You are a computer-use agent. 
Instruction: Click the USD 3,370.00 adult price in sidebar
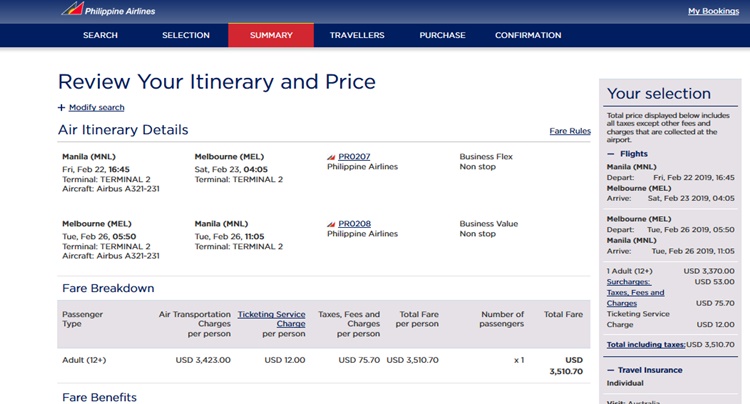point(709,271)
